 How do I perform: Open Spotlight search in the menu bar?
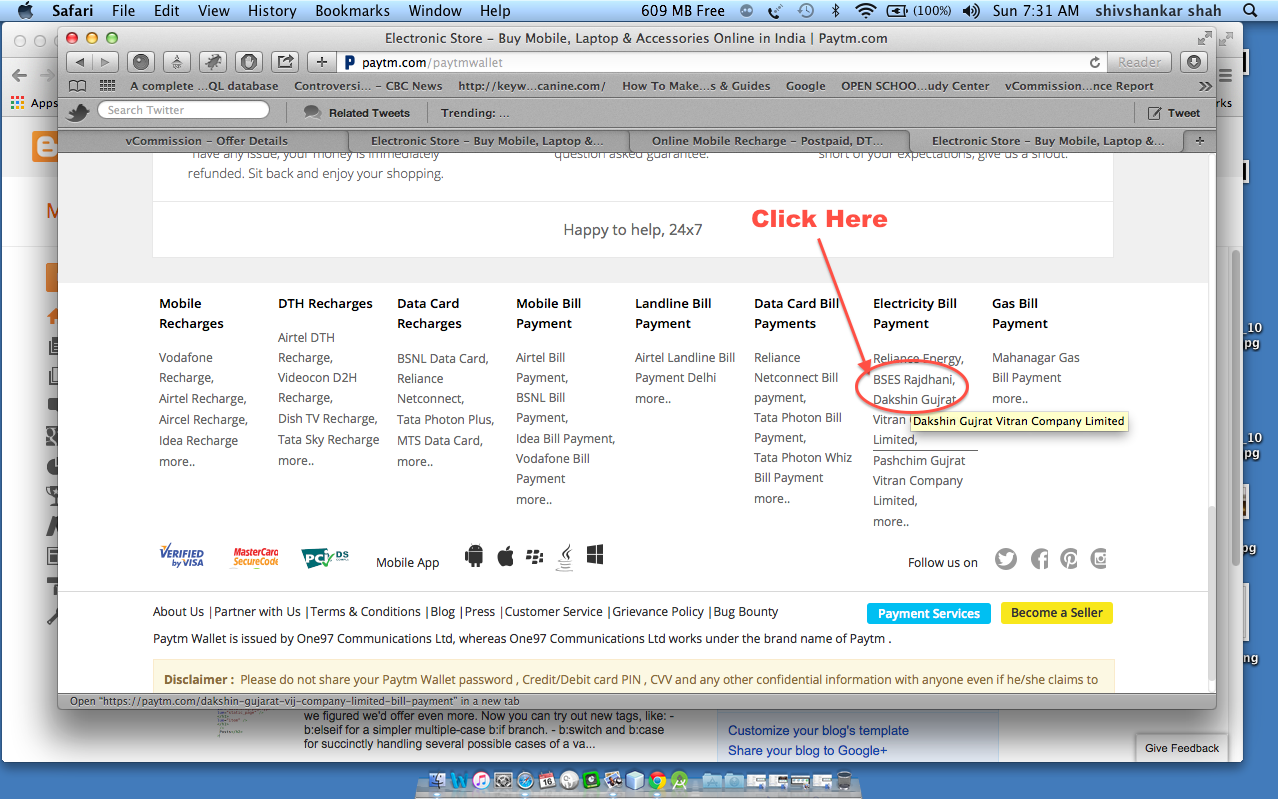(1248, 11)
